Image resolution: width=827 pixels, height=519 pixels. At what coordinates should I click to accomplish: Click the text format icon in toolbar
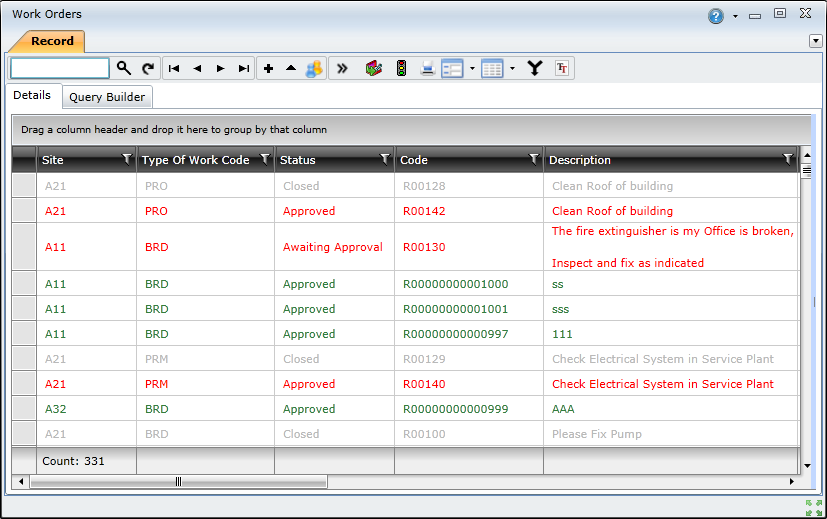562,68
